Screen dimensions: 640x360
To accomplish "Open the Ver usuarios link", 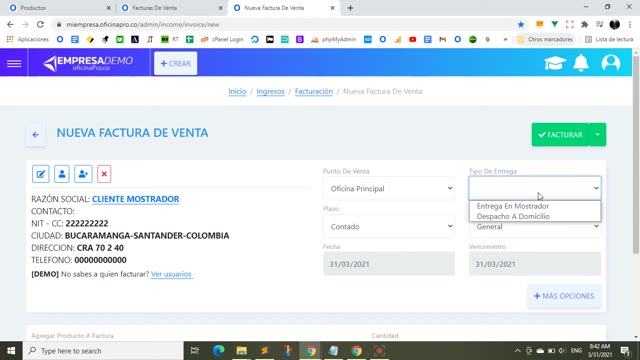I will pyautogui.click(x=171, y=274).
